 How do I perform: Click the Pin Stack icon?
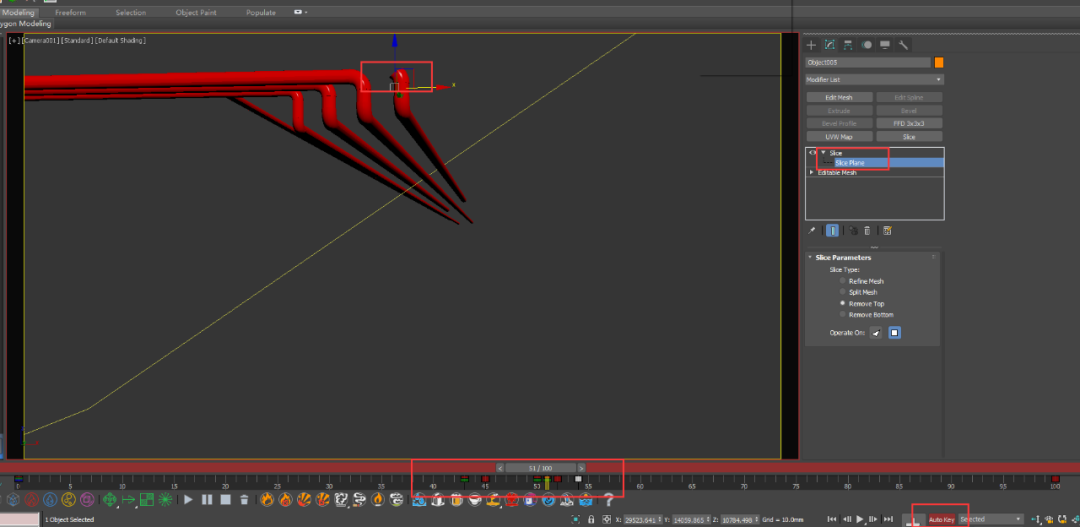click(811, 231)
